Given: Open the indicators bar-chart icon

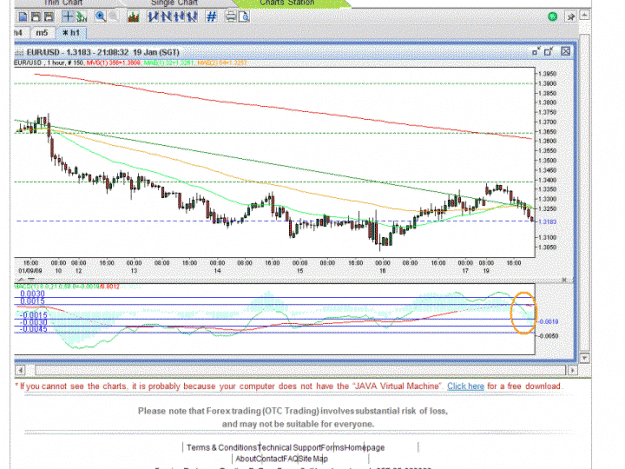Looking at the screenshot, I should 133,17.
